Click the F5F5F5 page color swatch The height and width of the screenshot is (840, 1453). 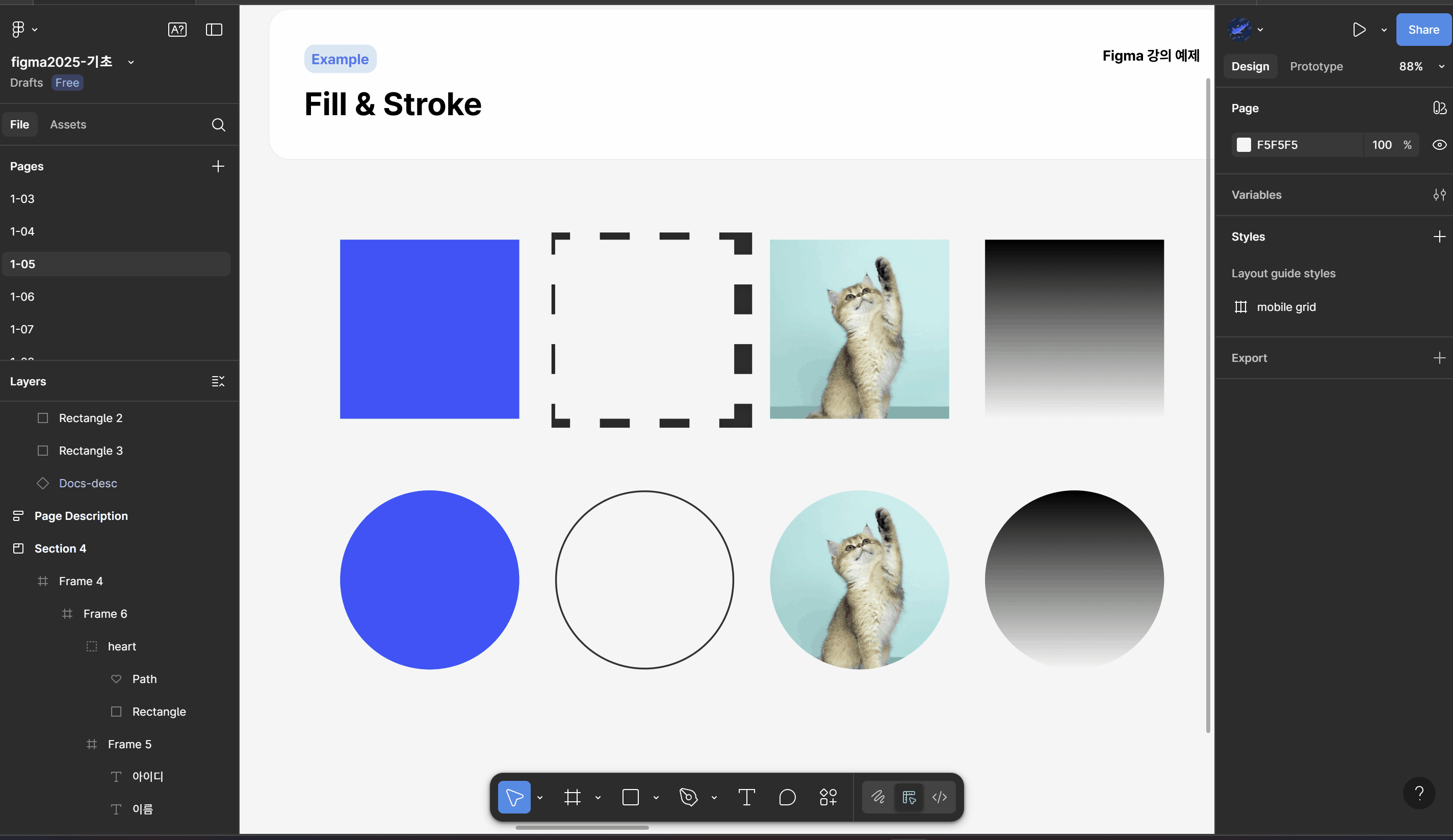[x=1243, y=145]
